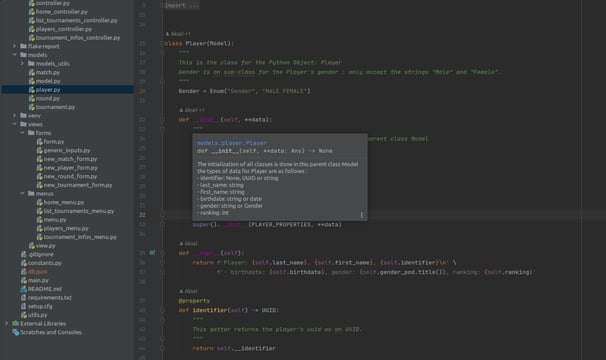Click the models.player.Player link in popup
Screen dimensions: 606x360
(x=232, y=143)
